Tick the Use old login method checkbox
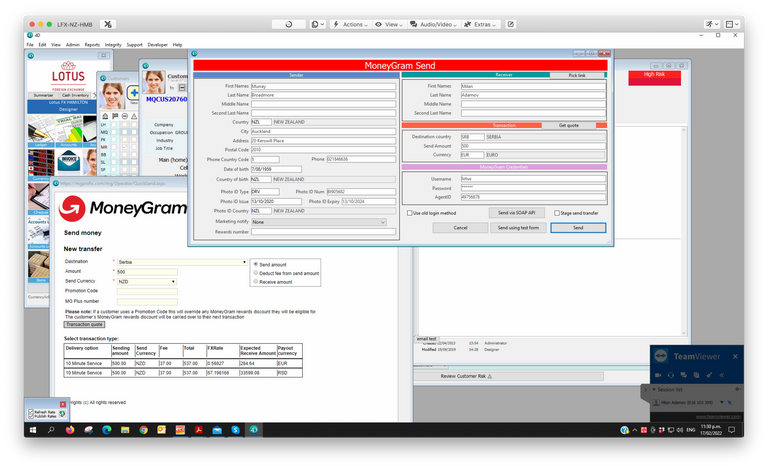768x469 pixels. pos(409,213)
